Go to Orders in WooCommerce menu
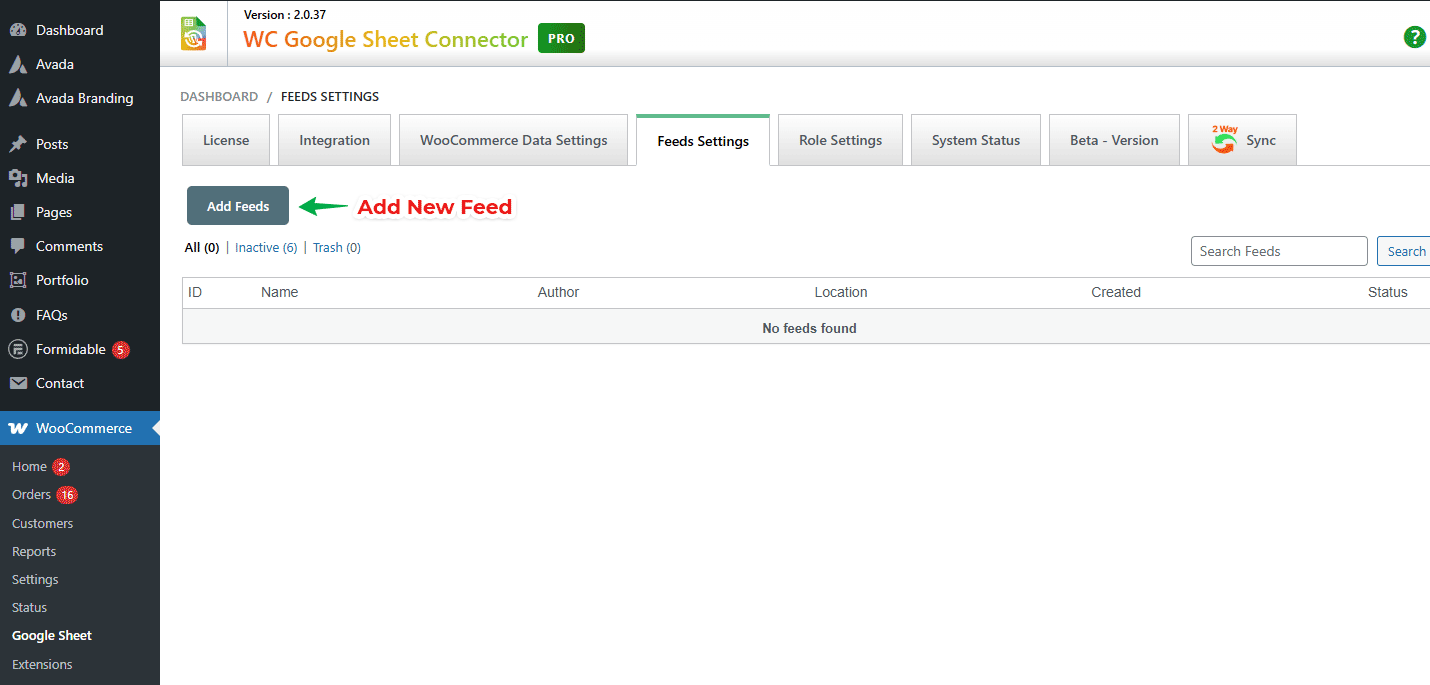1430x685 pixels. pyautogui.click(x=30, y=494)
